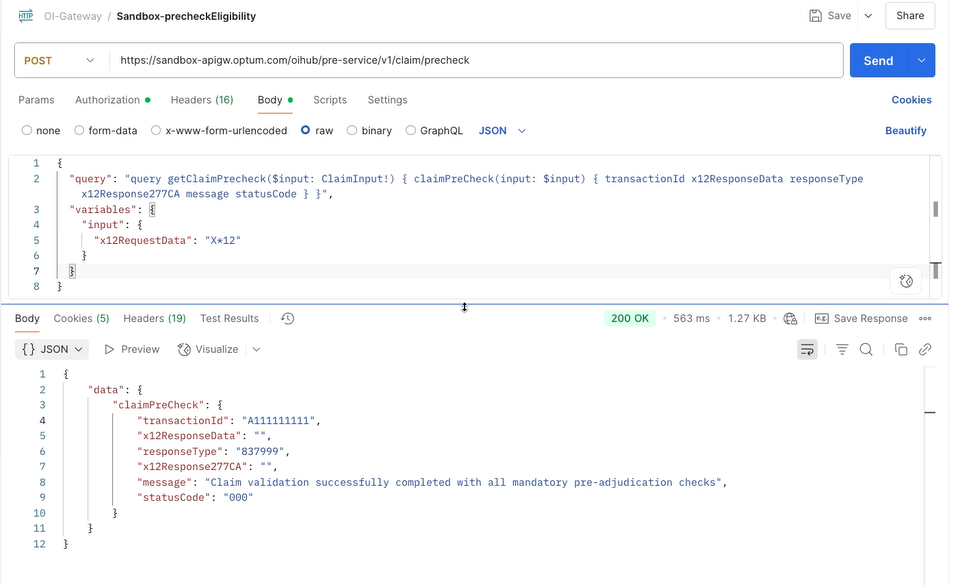Click the network globe lock icon

[790, 318]
